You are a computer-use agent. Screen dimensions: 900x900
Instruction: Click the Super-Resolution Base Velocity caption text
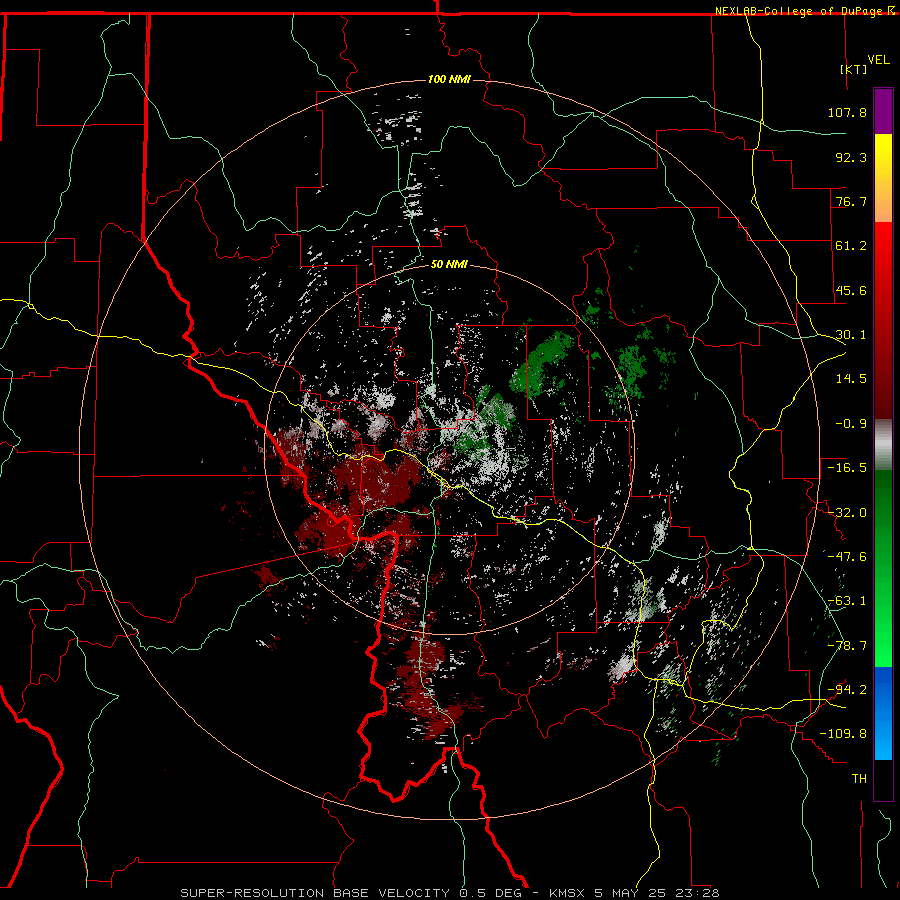point(351,893)
